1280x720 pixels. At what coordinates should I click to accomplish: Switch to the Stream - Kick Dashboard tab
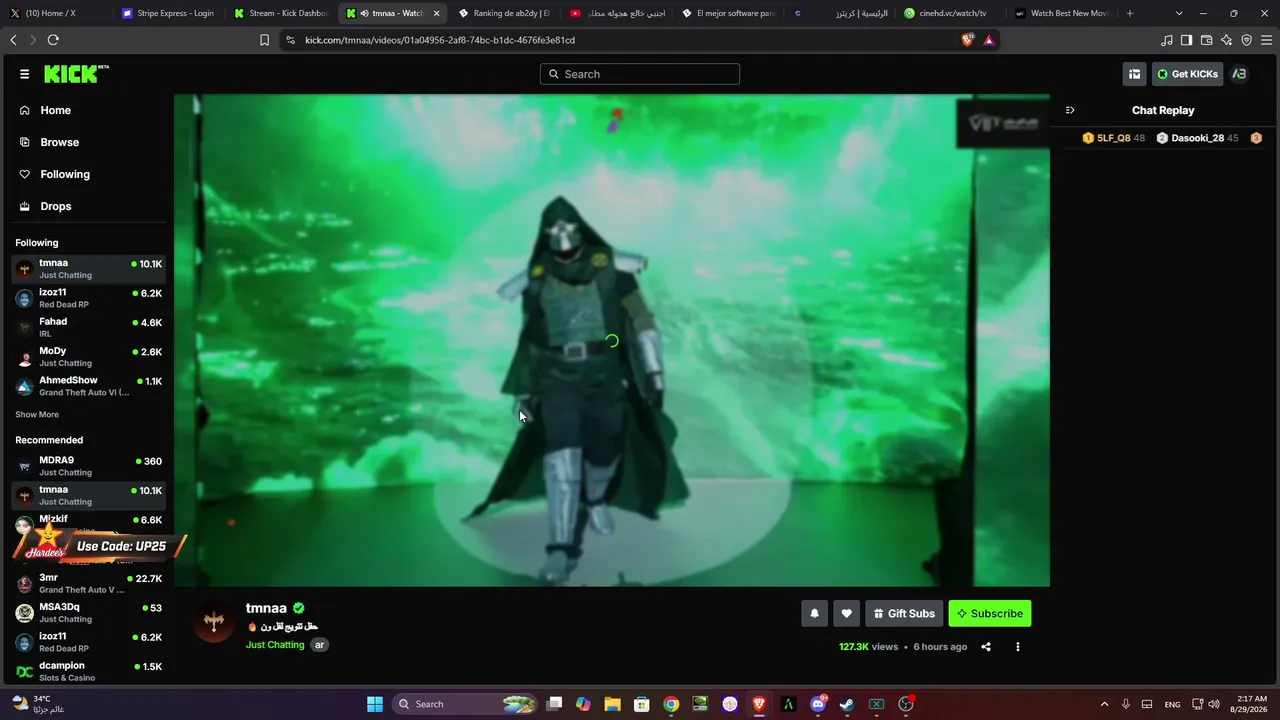(x=281, y=13)
